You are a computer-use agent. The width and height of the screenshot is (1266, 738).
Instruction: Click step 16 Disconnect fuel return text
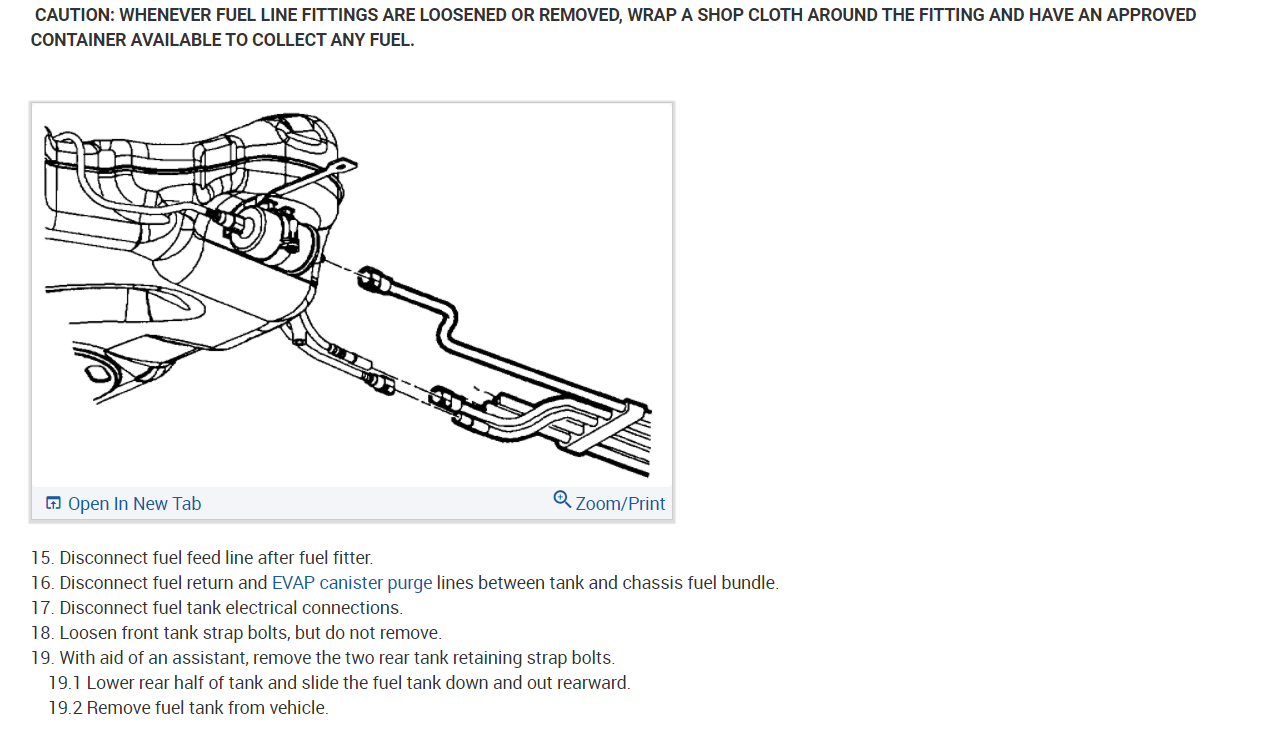pos(405,583)
